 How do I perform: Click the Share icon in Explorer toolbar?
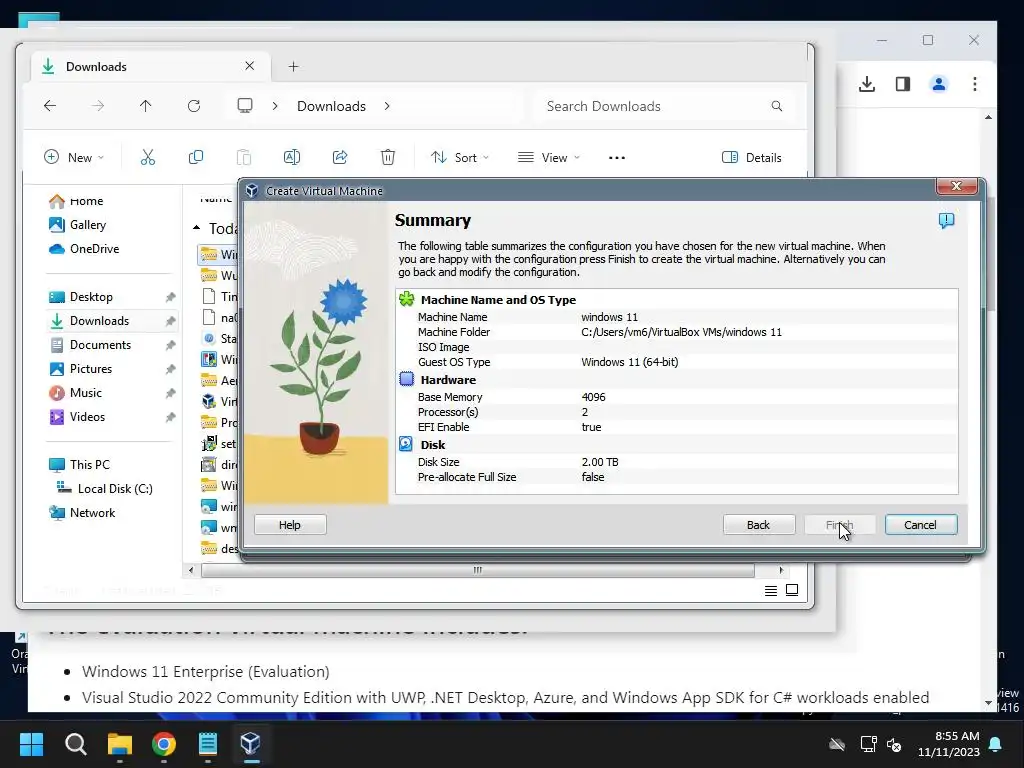(x=340, y=157)
